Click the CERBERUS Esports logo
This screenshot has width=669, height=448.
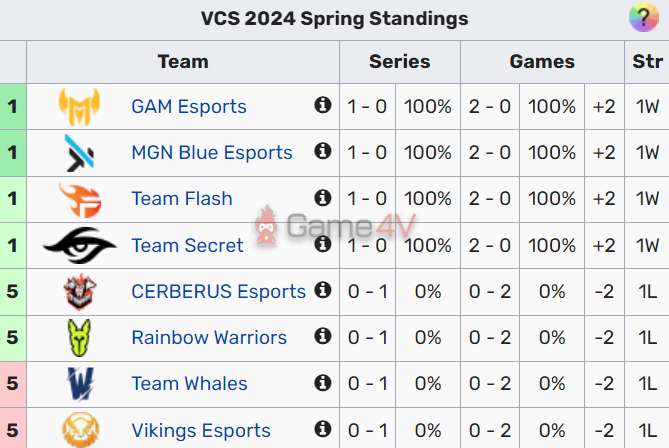point(78,291)
